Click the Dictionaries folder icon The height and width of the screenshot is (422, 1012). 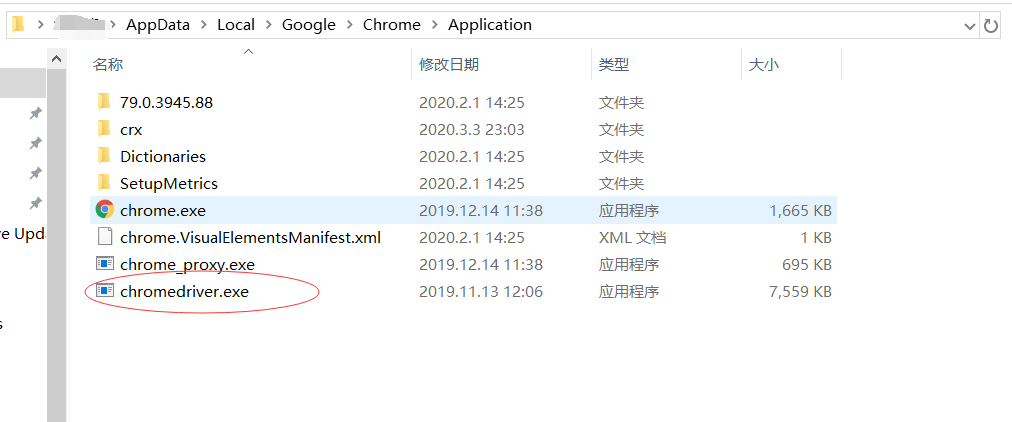click(x=105, y=156)
